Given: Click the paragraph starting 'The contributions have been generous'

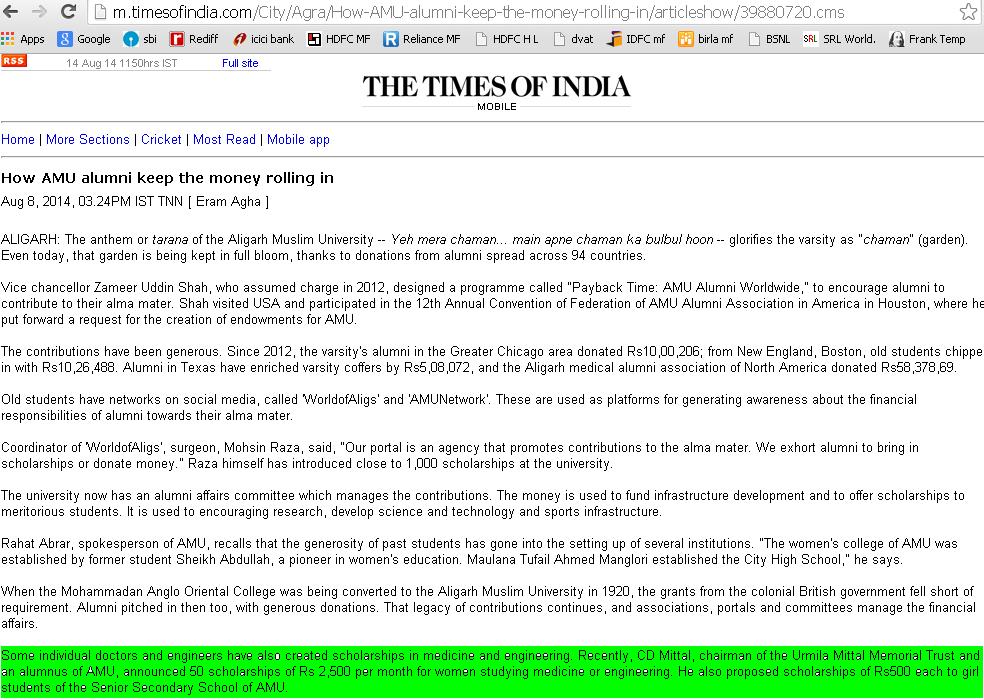Looking at the screenshot, I should (x=492, y=359).
